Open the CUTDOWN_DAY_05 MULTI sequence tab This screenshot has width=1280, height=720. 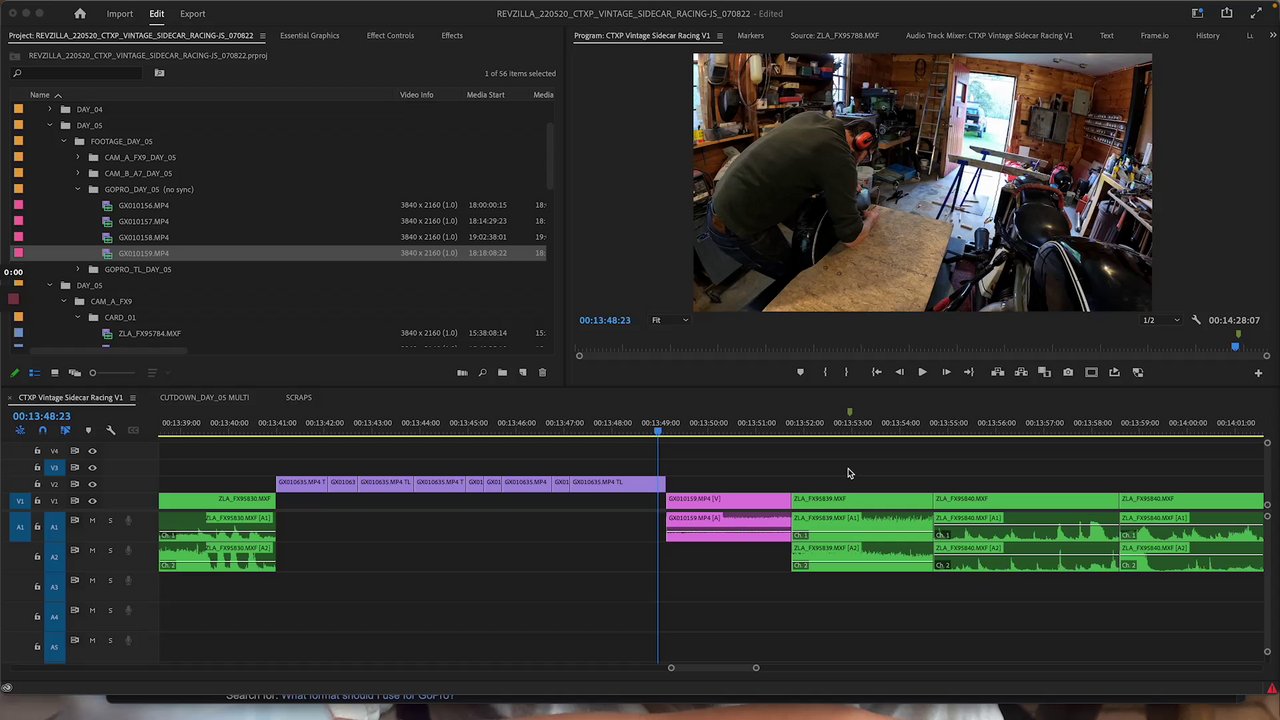(204, 397)
